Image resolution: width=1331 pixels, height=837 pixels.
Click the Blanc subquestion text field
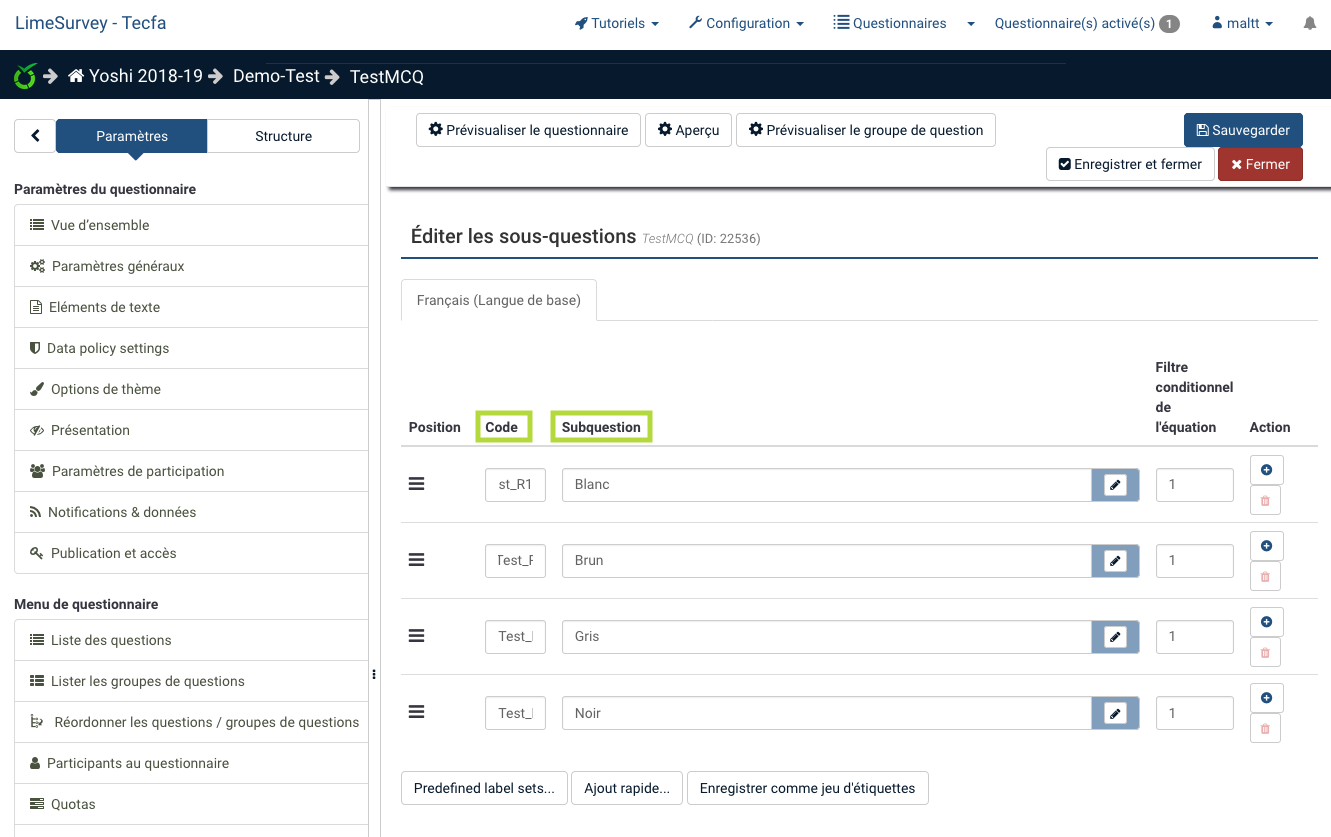826,485
